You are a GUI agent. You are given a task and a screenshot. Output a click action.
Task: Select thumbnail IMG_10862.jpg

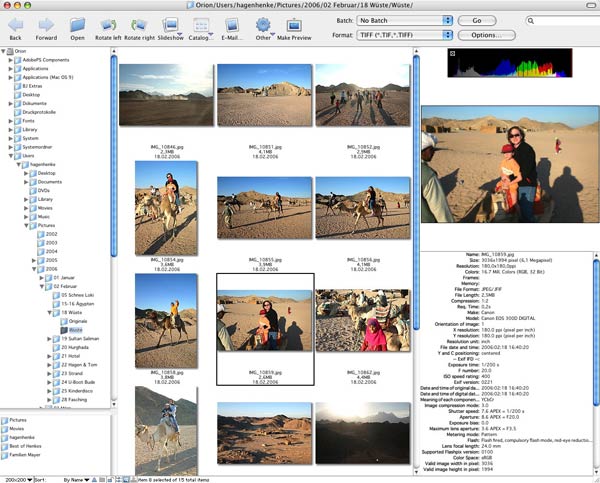pyautogui.click(x=363, y=321)
